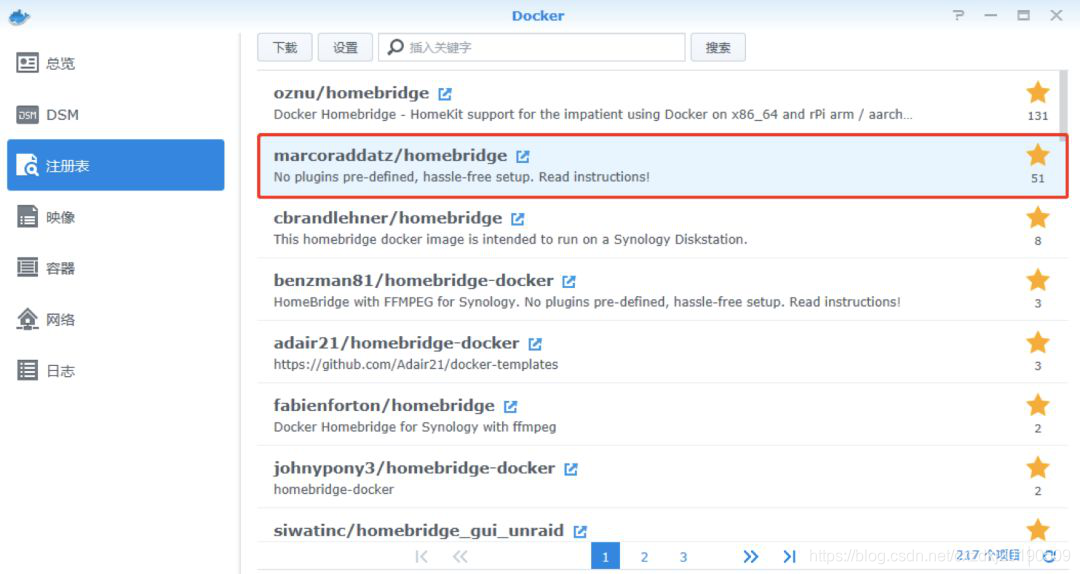Go to page 2 of results

(x=644, y=557)
